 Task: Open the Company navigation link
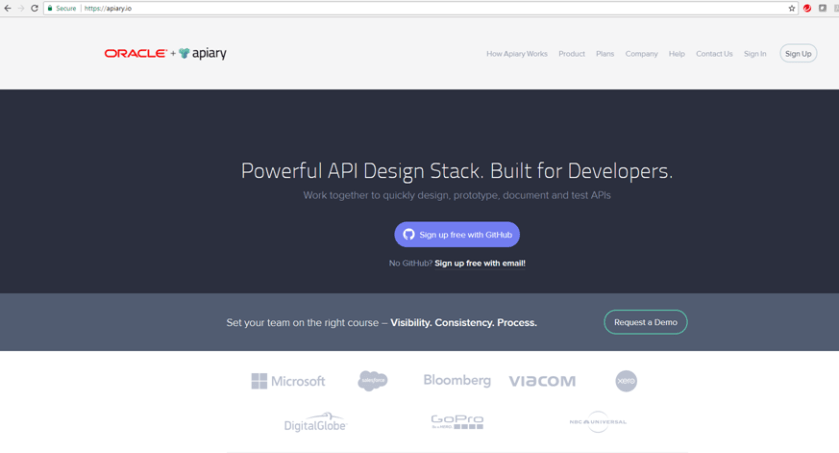pos(641,54)
